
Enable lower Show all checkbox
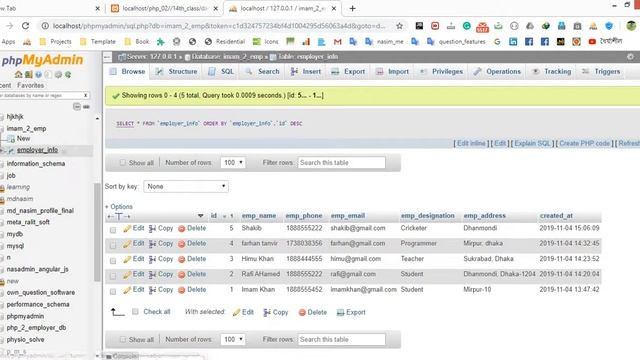click(122, 339)
